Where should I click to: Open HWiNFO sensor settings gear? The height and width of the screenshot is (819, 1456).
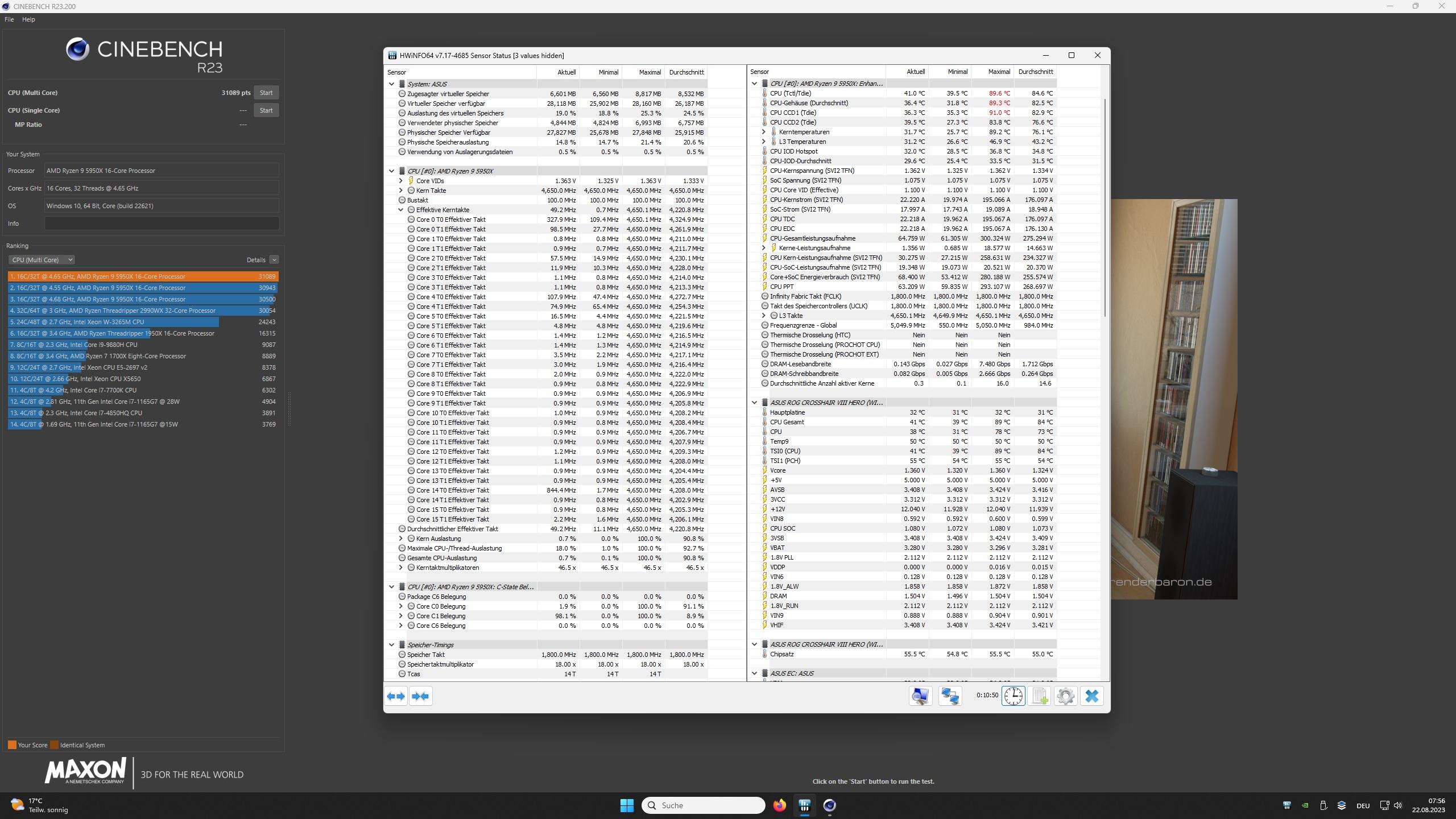[x=1065, y=696]
